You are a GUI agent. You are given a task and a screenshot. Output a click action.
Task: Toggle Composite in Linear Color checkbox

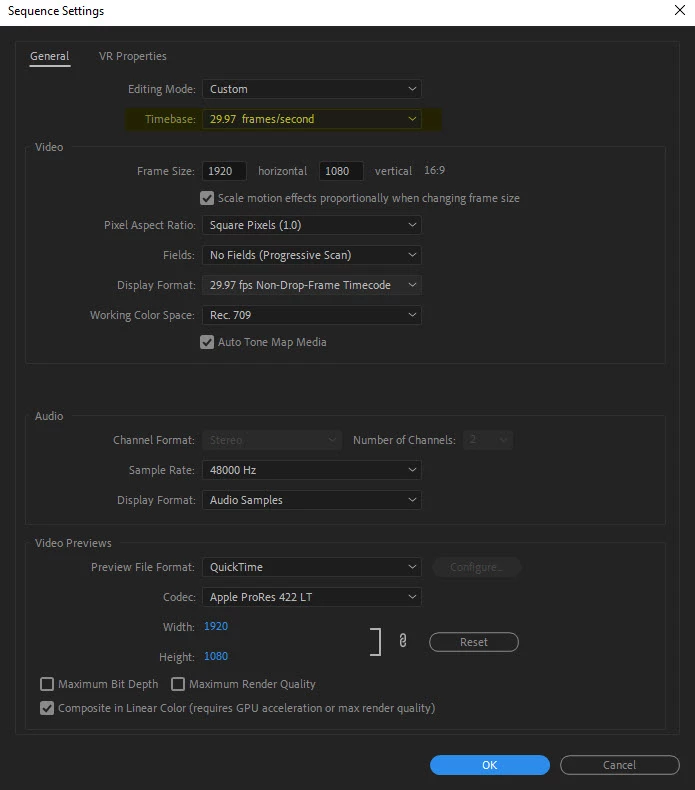click(x=47, y=708)
